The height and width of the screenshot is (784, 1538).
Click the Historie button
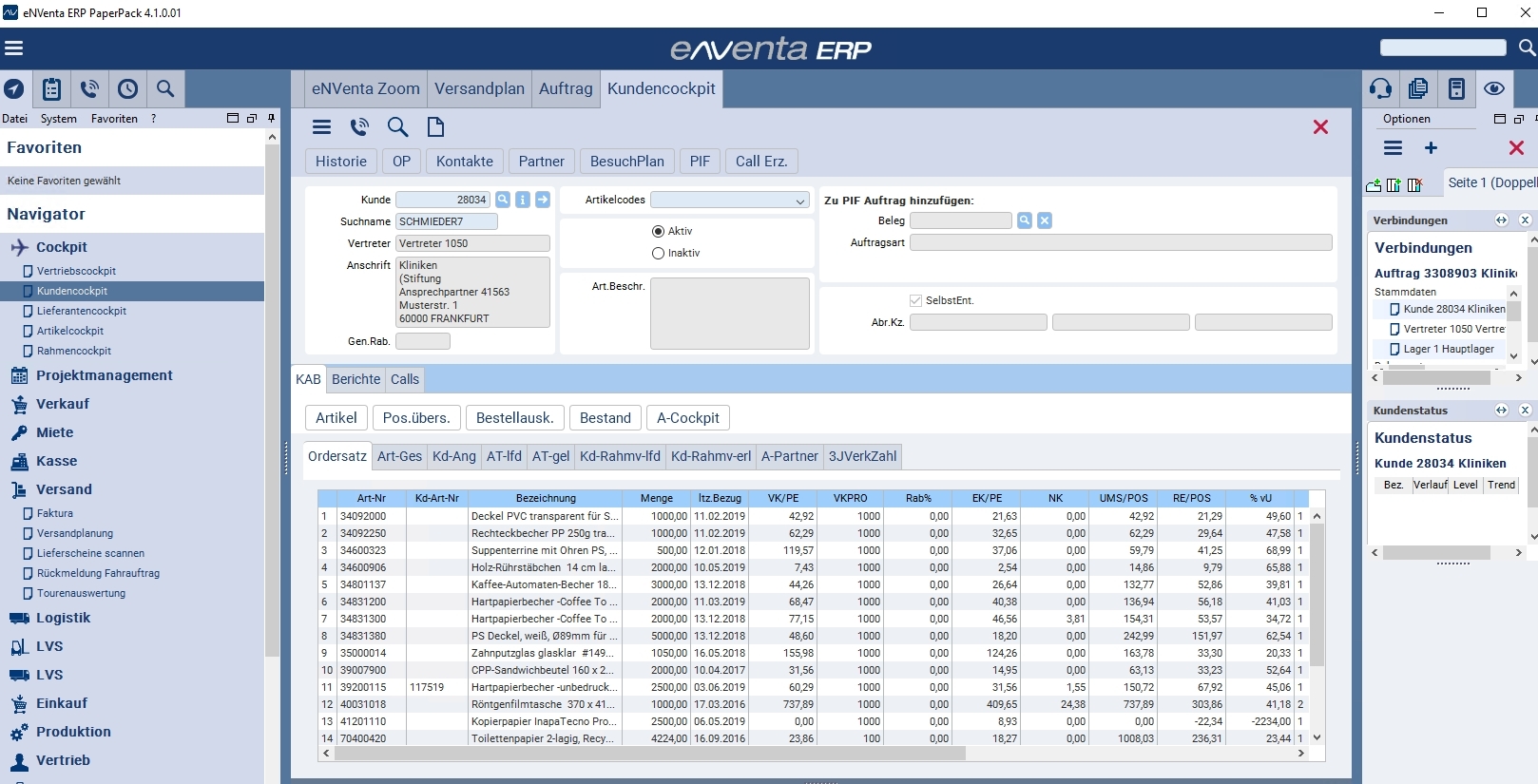[x=340, y=162]
